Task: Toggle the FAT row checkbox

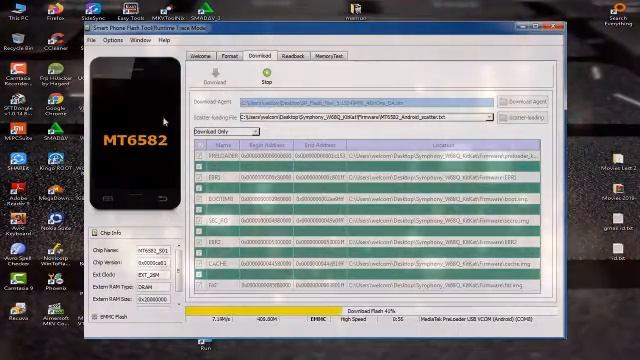Action: (199, 285)
